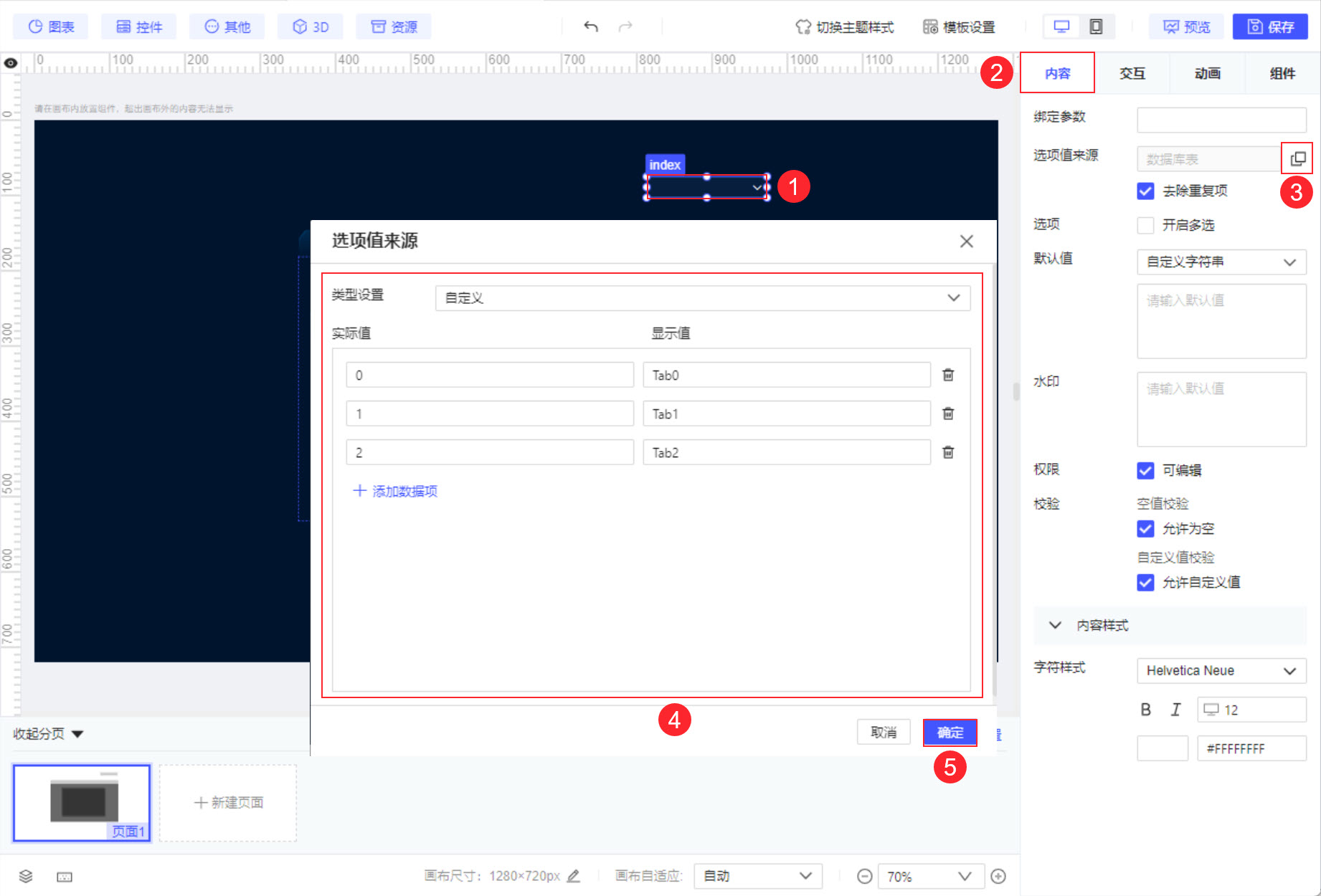Click 确定 to confirm options
The width and height of the screenshot is (1321, 896).
click(x=950, y=733)
